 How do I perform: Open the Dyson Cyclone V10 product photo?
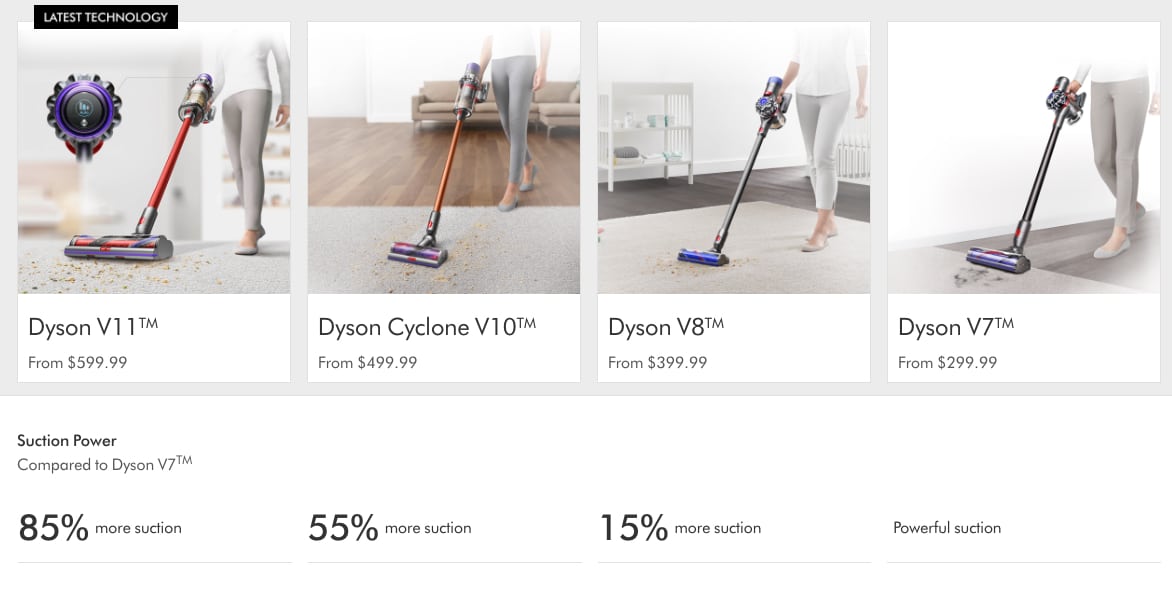(443, 158)
